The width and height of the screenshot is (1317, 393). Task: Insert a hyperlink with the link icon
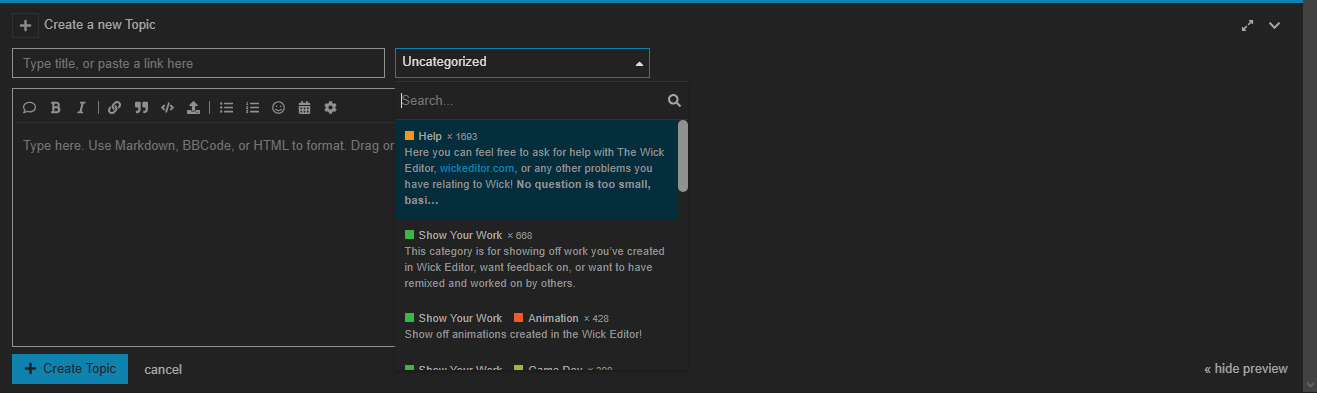115,107
